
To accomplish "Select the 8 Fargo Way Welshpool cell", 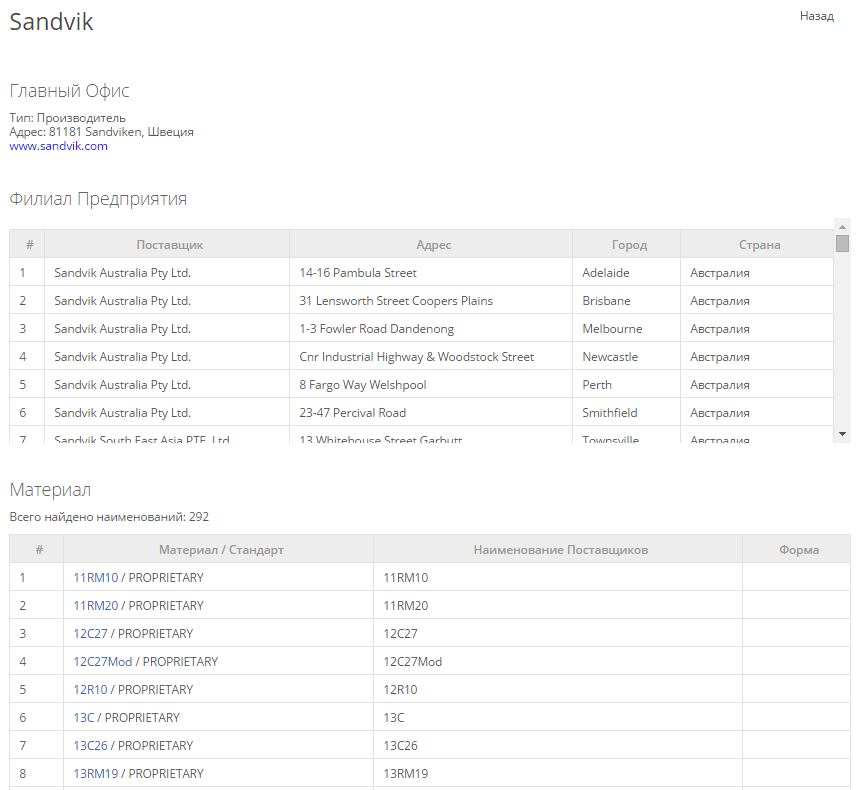I will 431,384.
